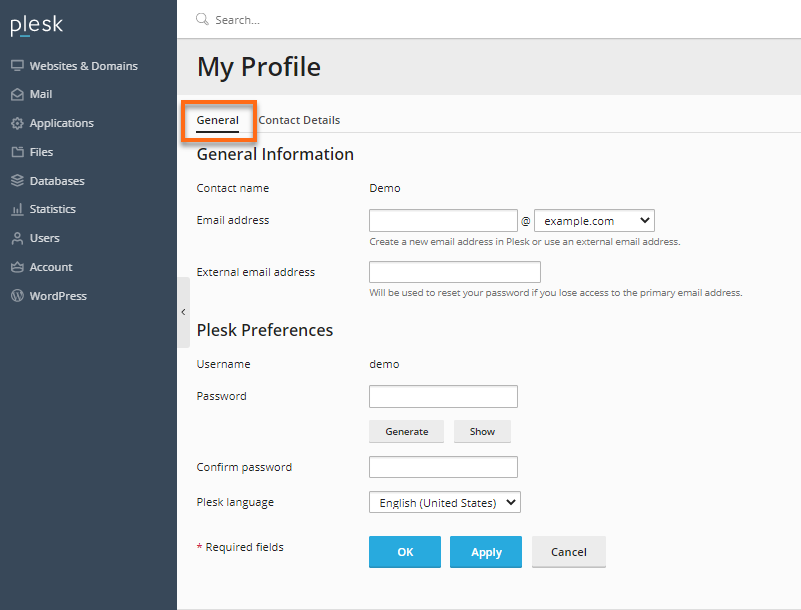Switch to the Contact Details tab
801x610 pixels.
(x=299, y=119)
